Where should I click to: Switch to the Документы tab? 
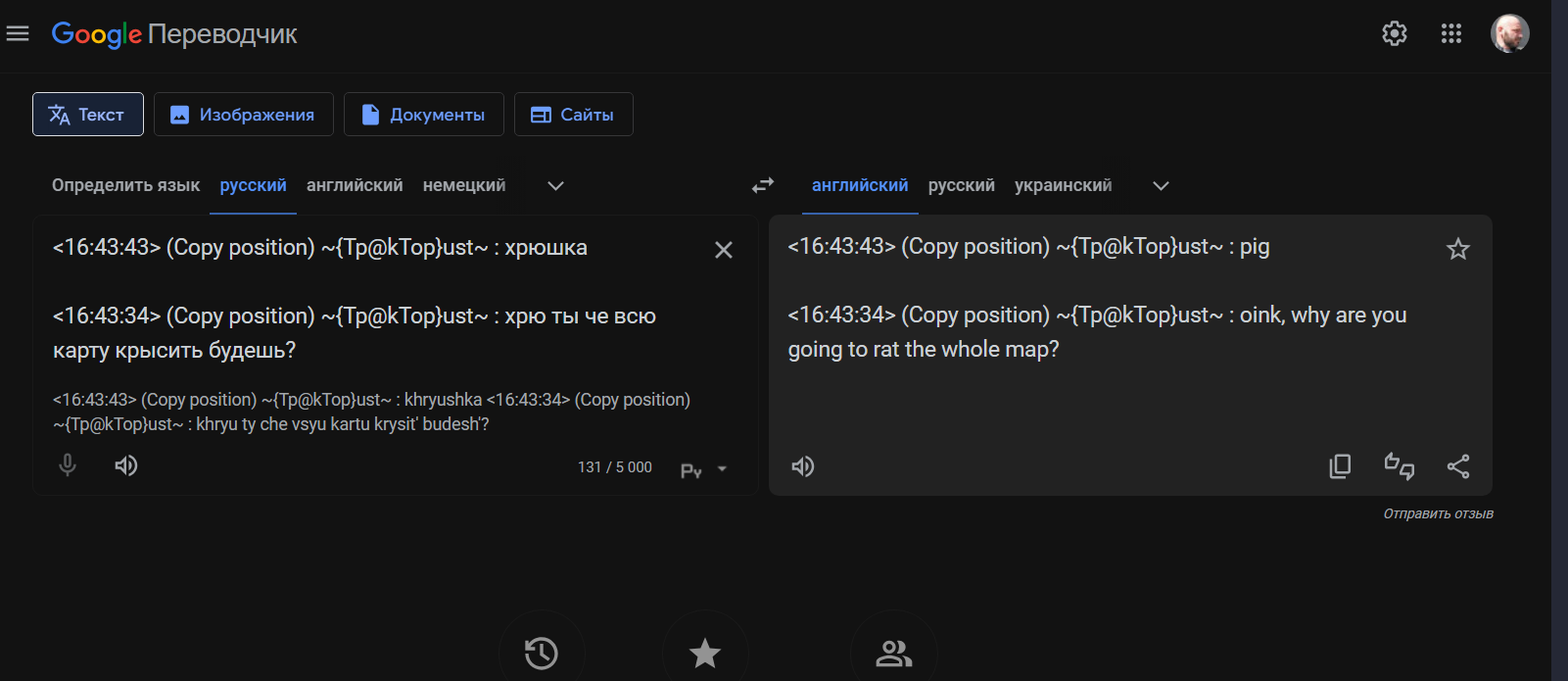click(423, 115)
